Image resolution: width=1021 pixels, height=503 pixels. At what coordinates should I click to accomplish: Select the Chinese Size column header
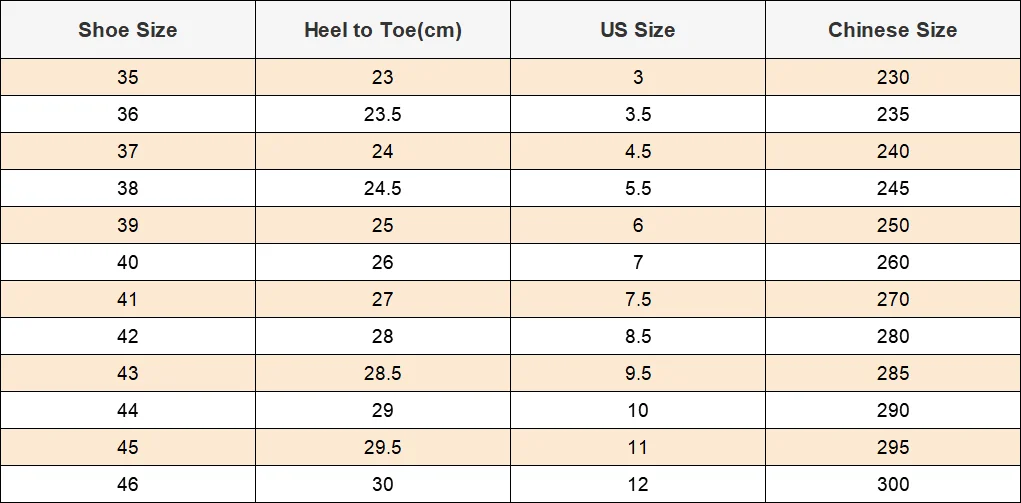(893, 30)
